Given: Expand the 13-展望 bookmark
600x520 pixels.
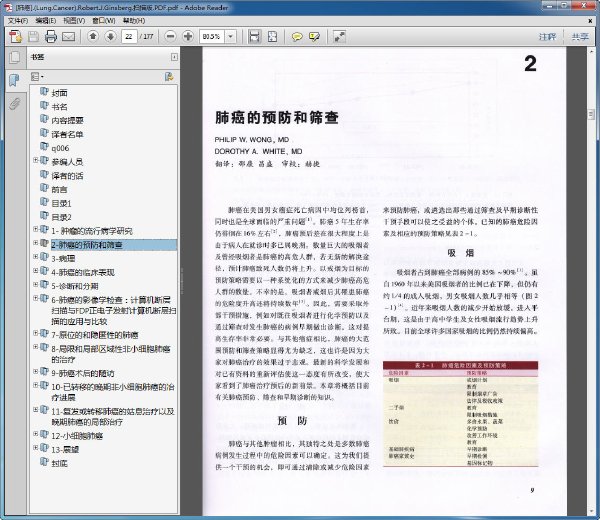Looking at the screenshot, I should [x=36, y=448].
